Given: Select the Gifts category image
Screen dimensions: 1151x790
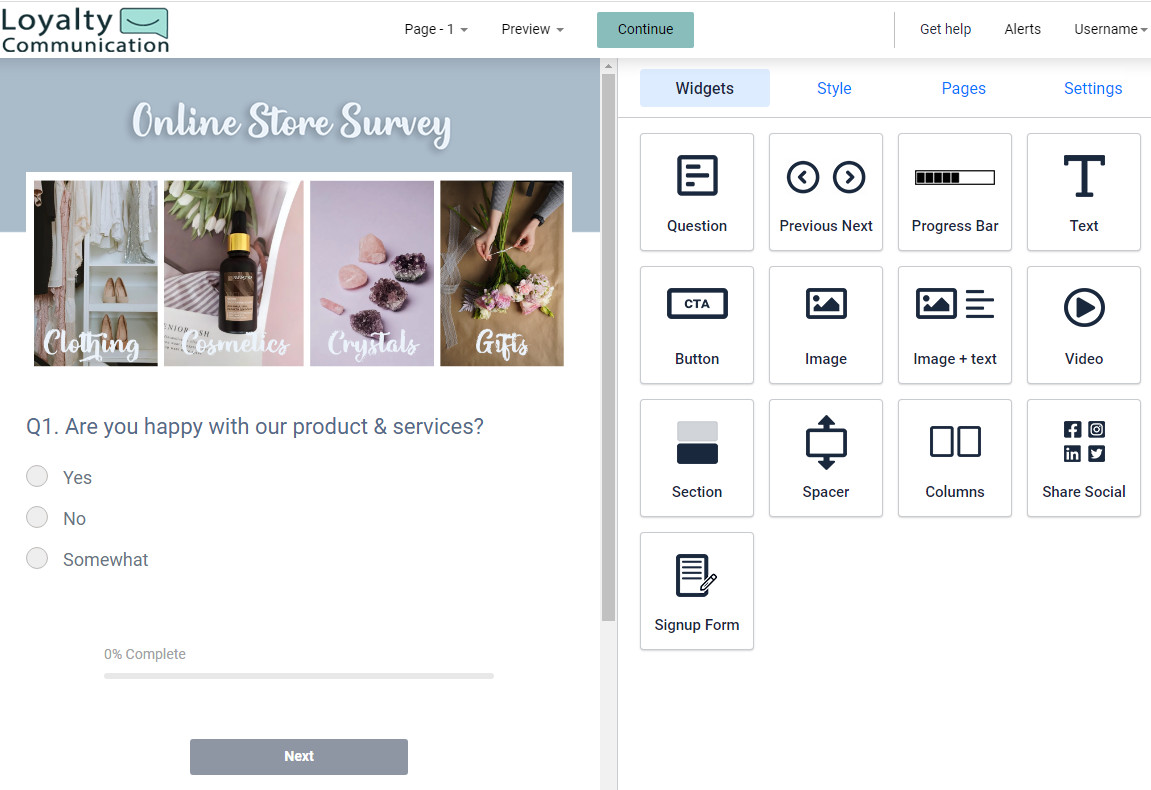Looking at the screenshot, I should 502,273.
